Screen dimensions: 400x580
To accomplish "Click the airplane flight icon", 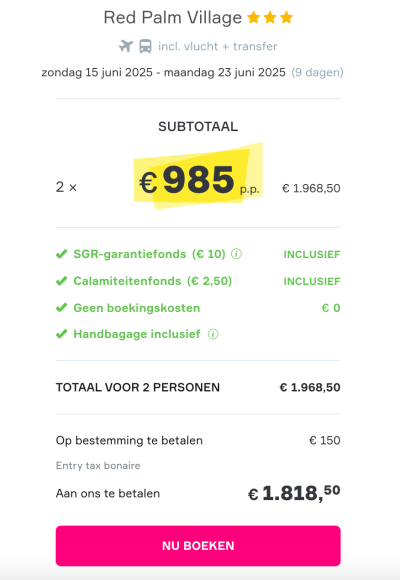I will point(126,46).
